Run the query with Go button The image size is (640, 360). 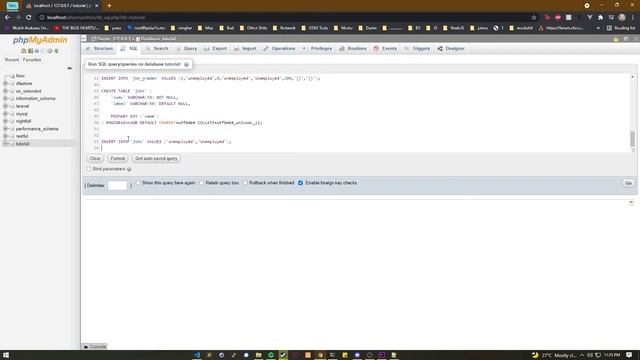coord(629,183)
